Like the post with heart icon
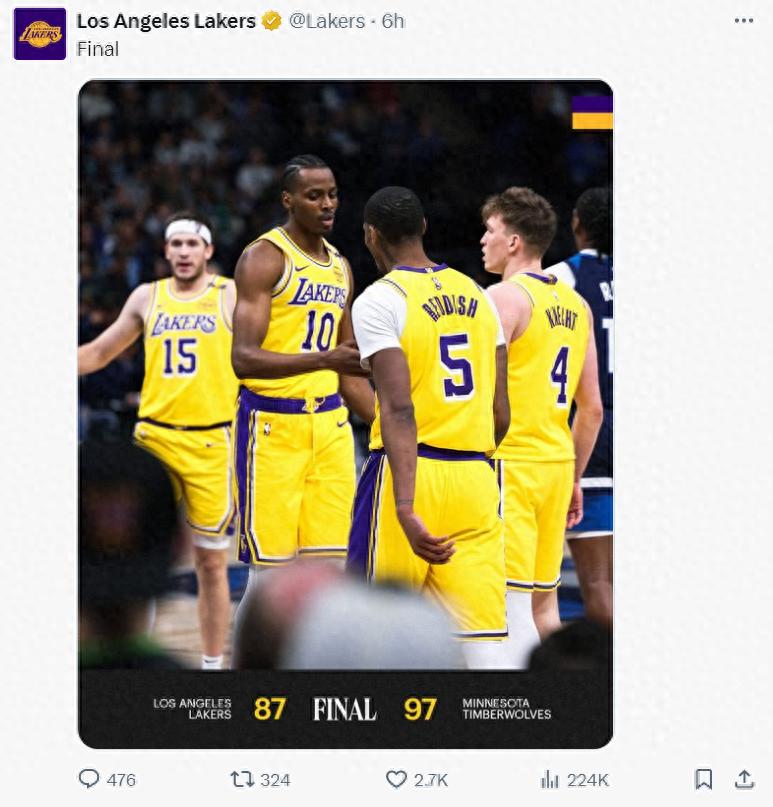 (397, 779)
